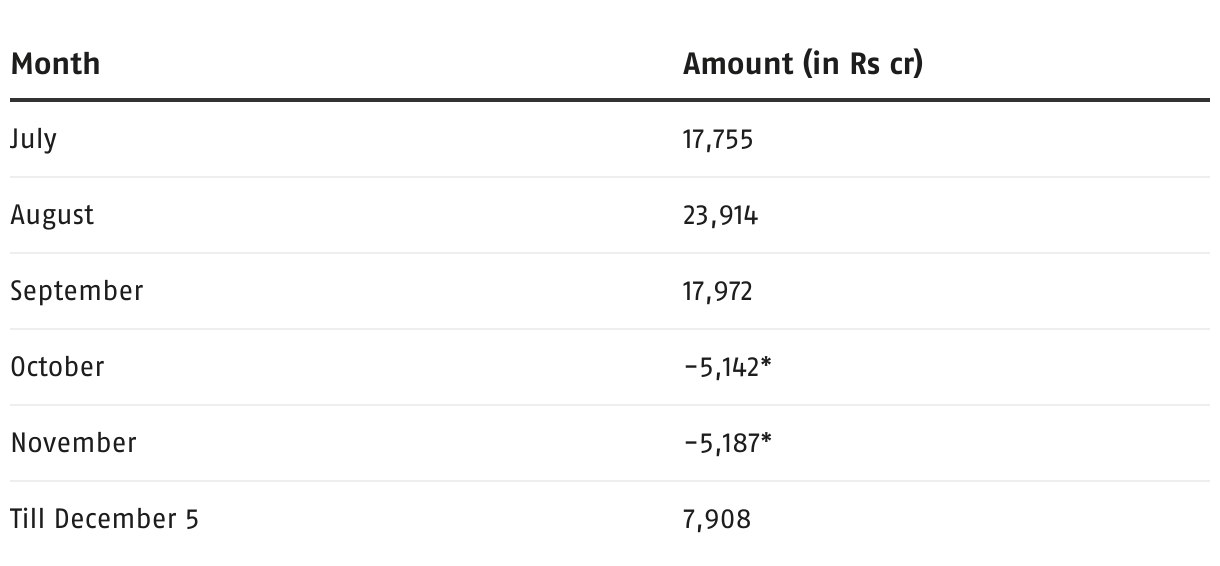Click the 17,972 amount value
This screenshot has height=566, width=1220.
coord(718,291)
